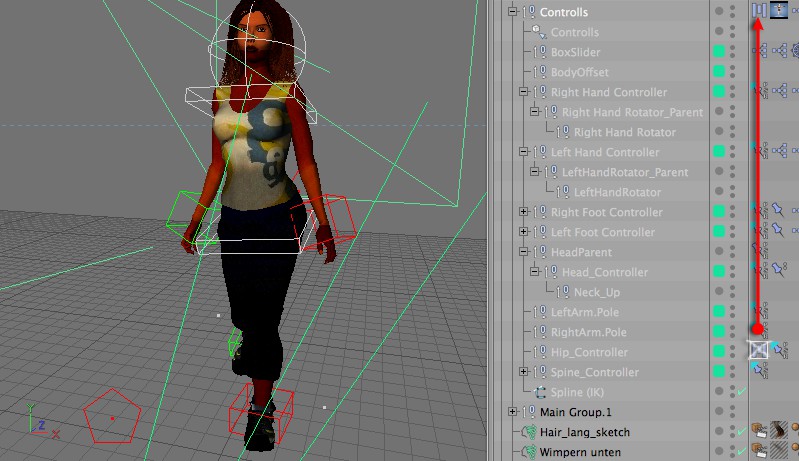Click the hair object icon of Hair_lang_sketch
The image size is (799, 461).
tap(529, 432)
